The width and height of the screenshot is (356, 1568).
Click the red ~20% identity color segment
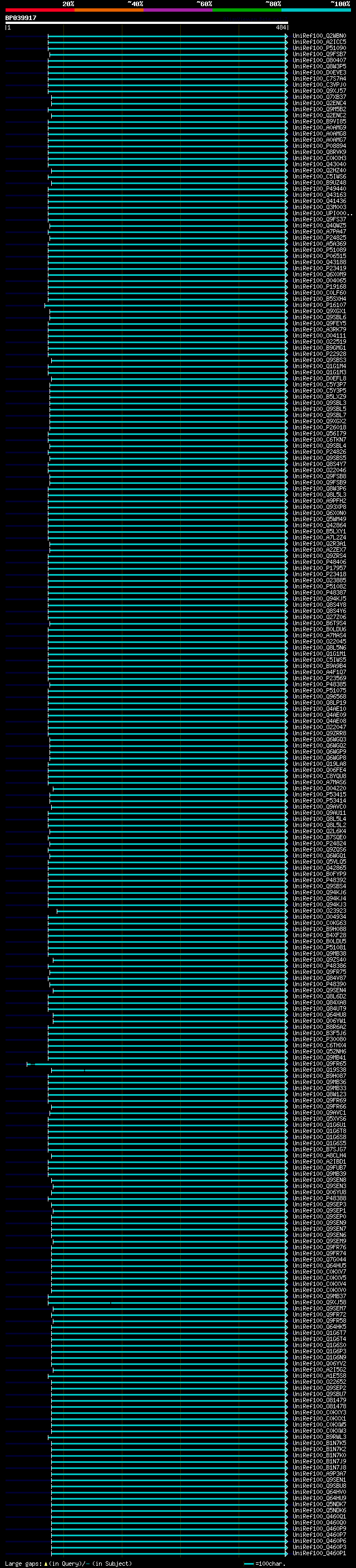[39, 10]
